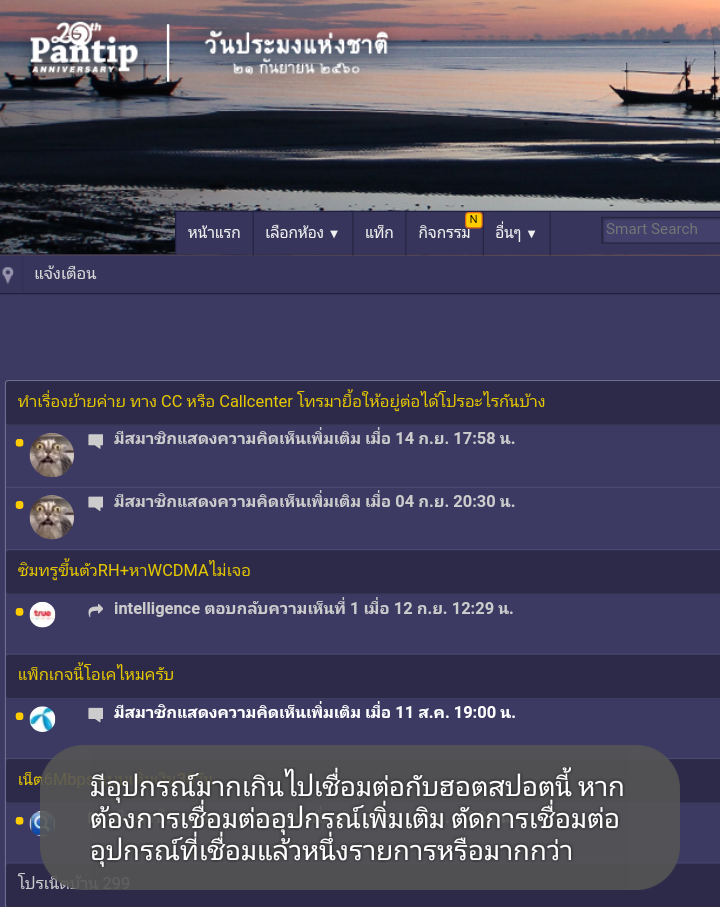Click the Smart Search input field
720x907 pixels.
click(x=660, y=230)
